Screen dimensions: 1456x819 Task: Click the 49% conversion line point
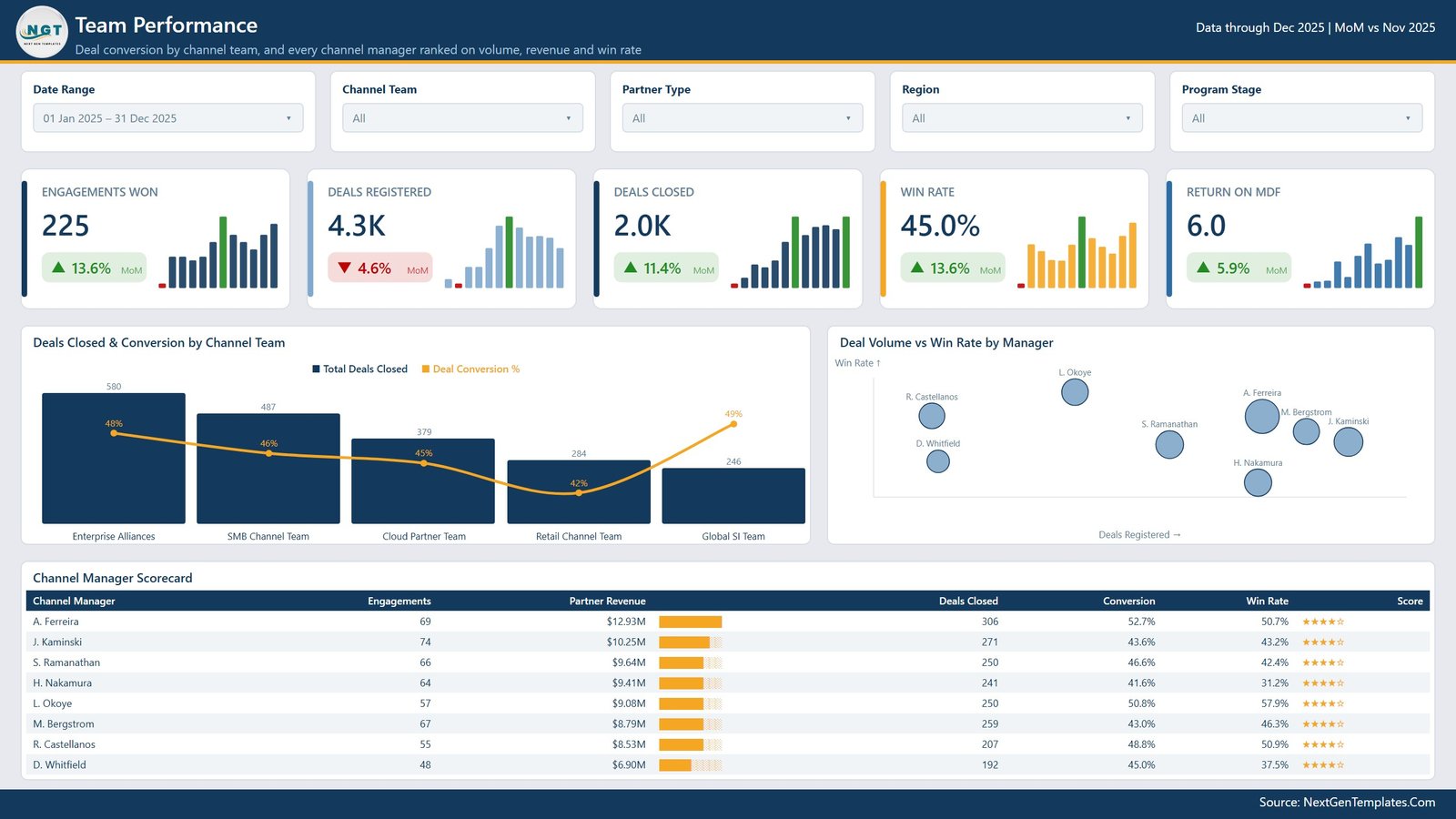pos(733,424)
